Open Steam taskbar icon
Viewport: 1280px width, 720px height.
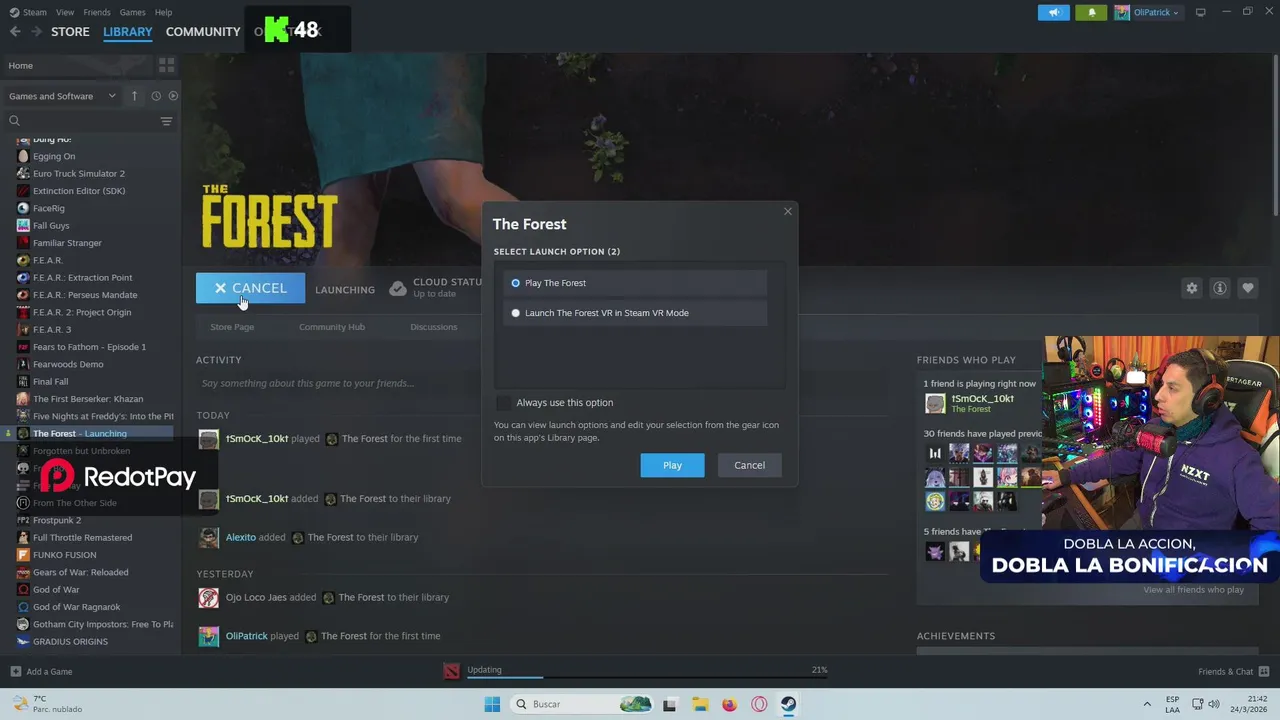pos(788,704)
